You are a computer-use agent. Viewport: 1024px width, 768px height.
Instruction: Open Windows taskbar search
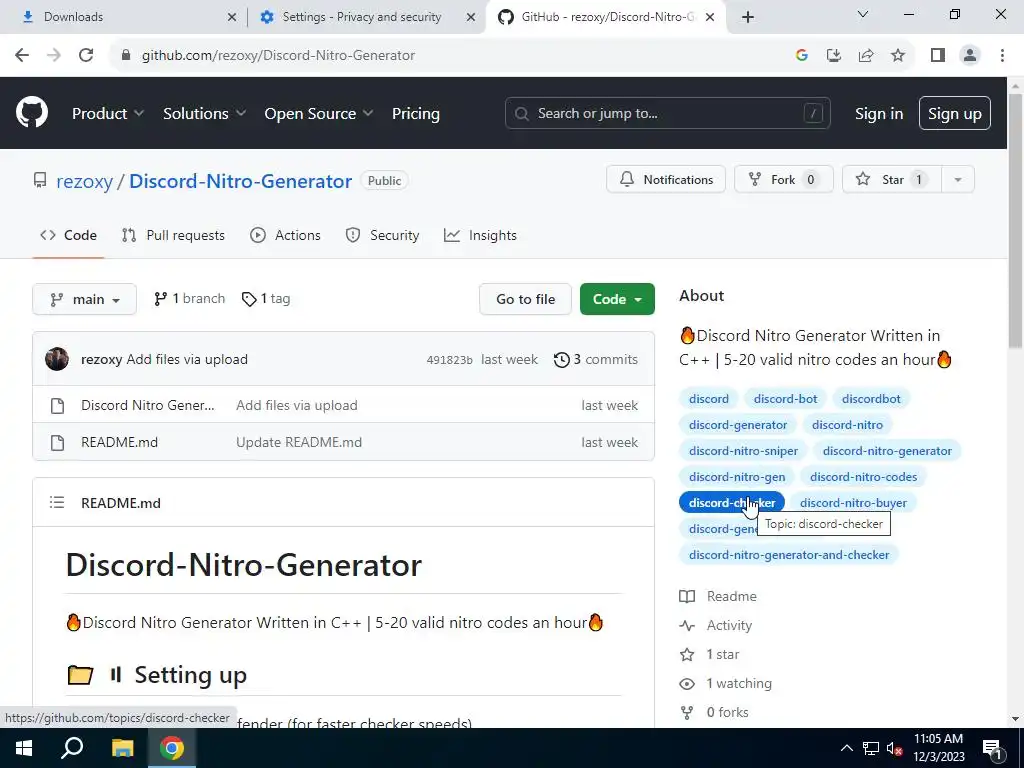pos(72,748)
